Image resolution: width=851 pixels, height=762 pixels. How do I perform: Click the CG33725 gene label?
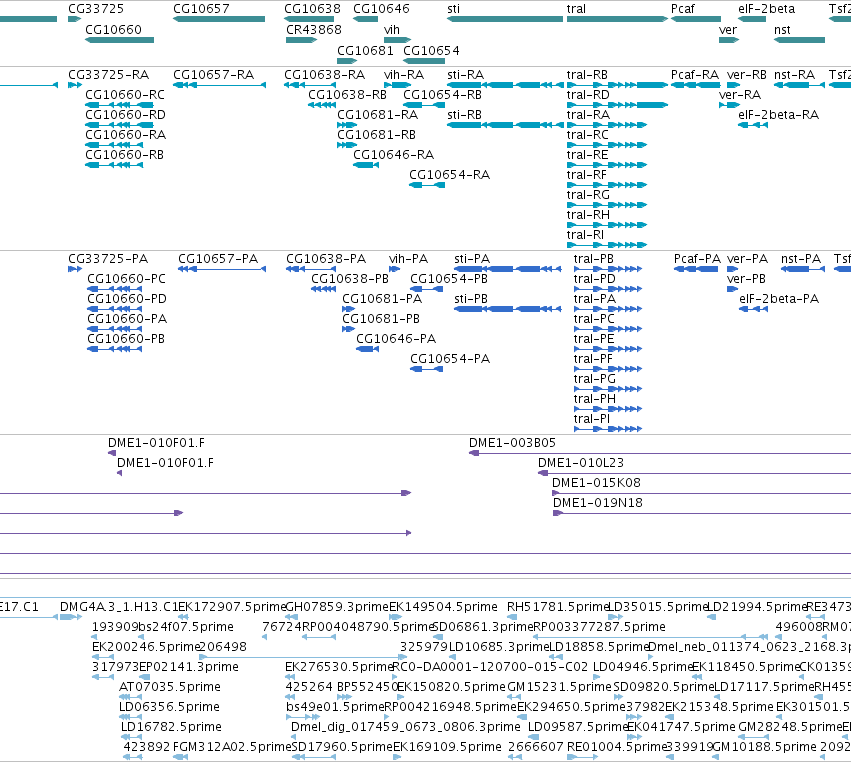coord(96,9)
